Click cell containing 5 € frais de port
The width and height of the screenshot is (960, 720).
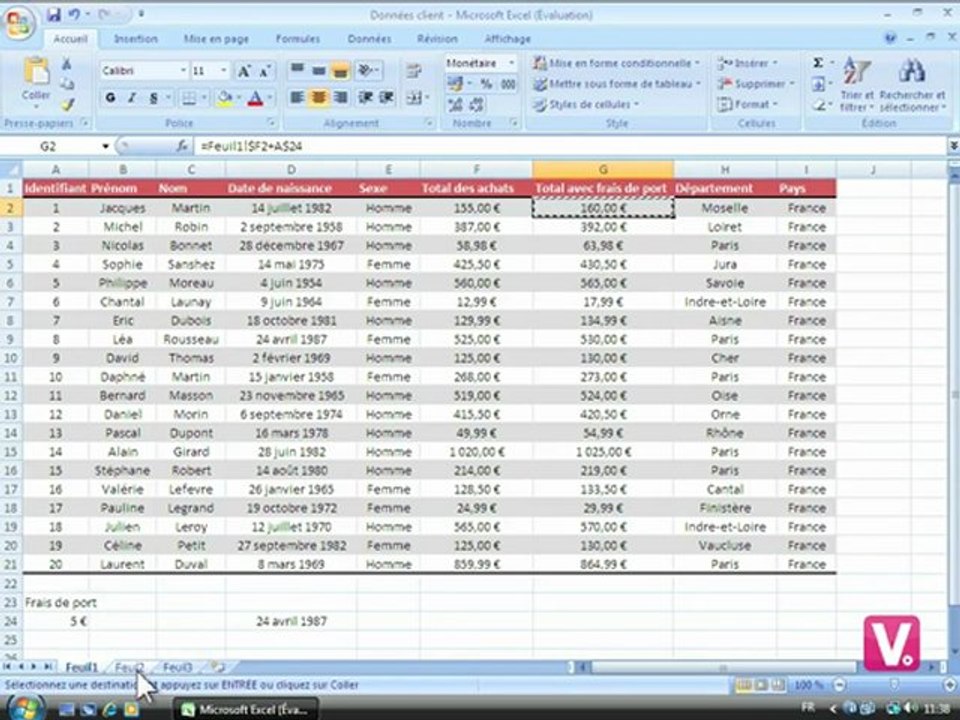[x=56, y=621]
